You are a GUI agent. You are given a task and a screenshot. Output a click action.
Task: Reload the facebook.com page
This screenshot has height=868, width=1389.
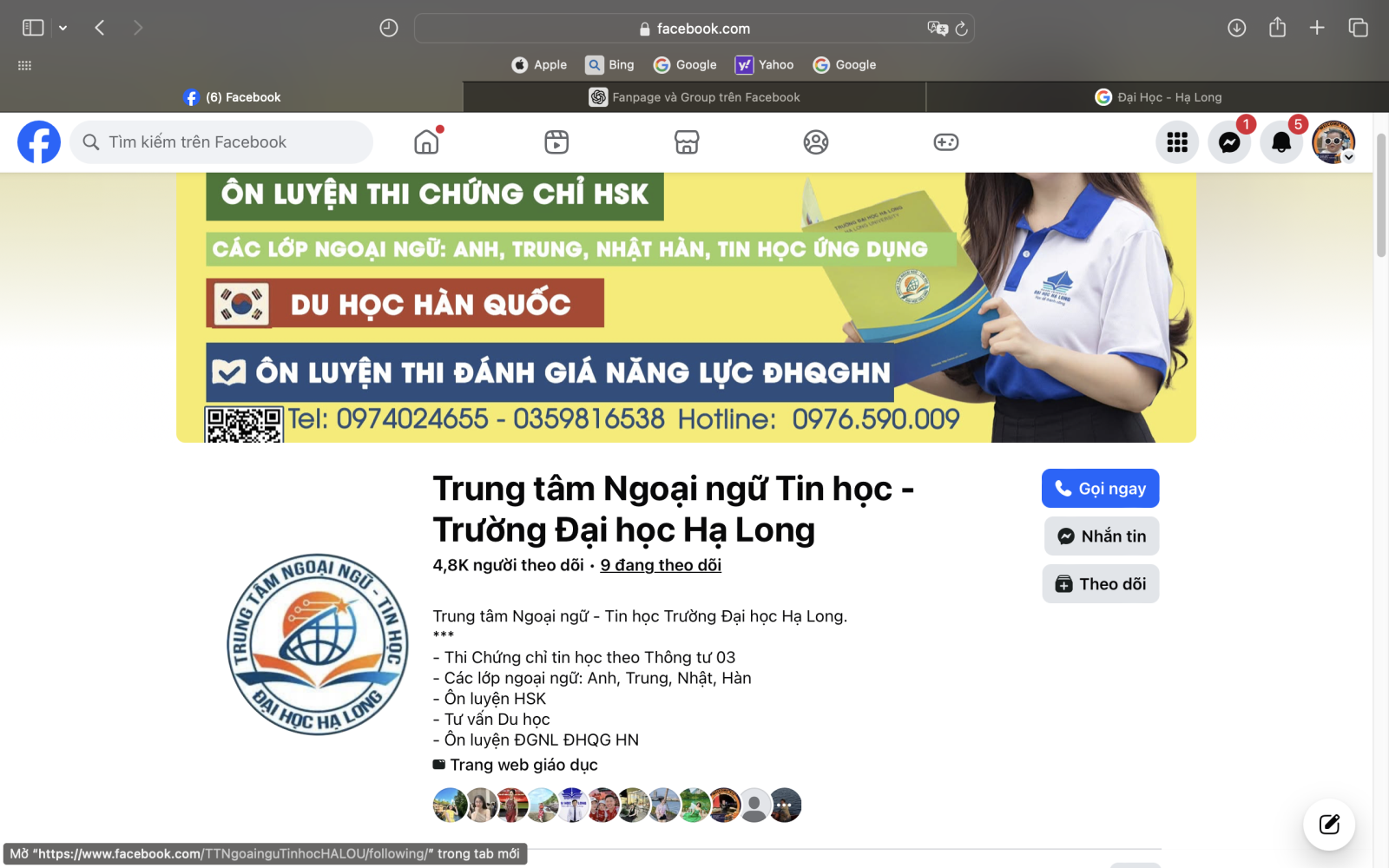click(x=961, y=29)
